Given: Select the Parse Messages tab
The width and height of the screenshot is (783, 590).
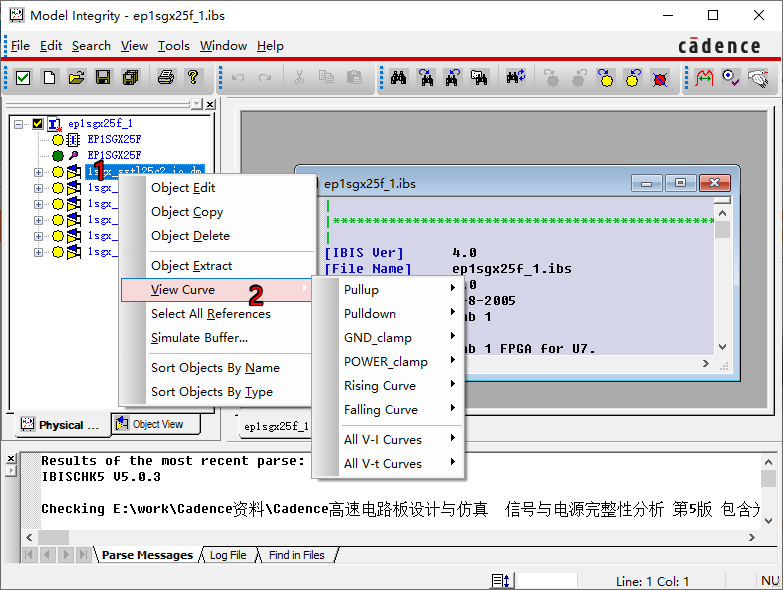Looking at the screenshot, I should (x=147, y=555).
